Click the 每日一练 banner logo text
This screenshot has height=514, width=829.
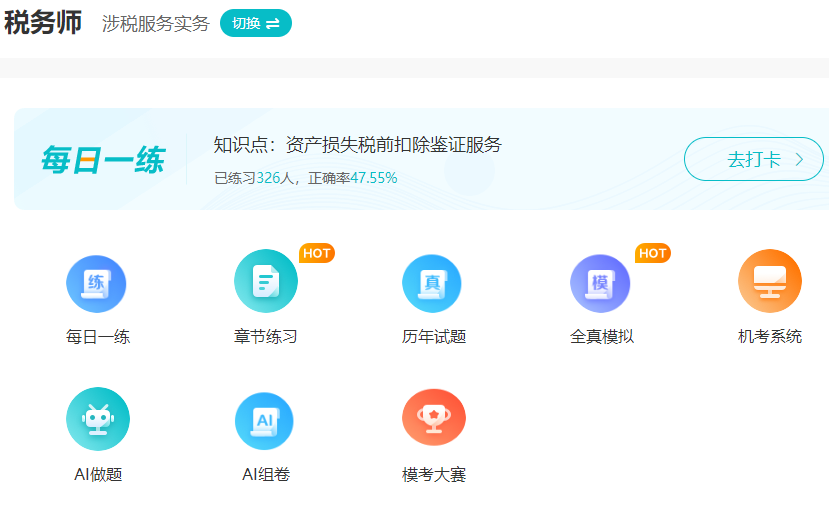pyautogui.click(x=102, y=160)
